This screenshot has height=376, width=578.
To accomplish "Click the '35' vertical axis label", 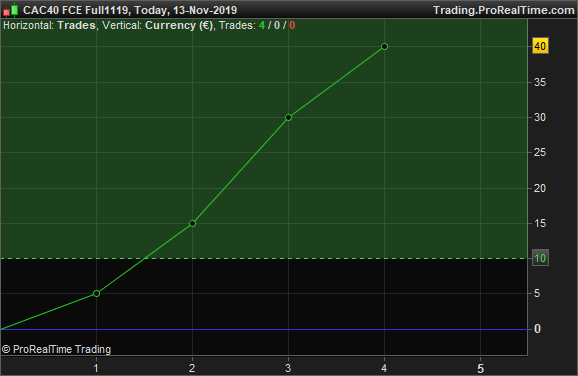I will coord(540,82).
